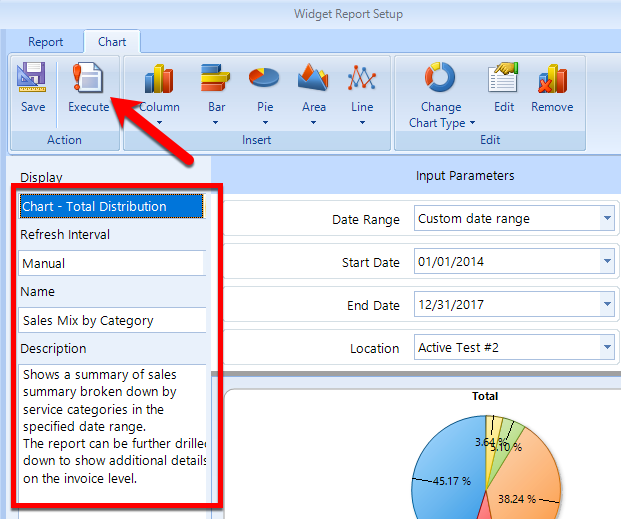Expand the Location dropdown

(607, 348)
